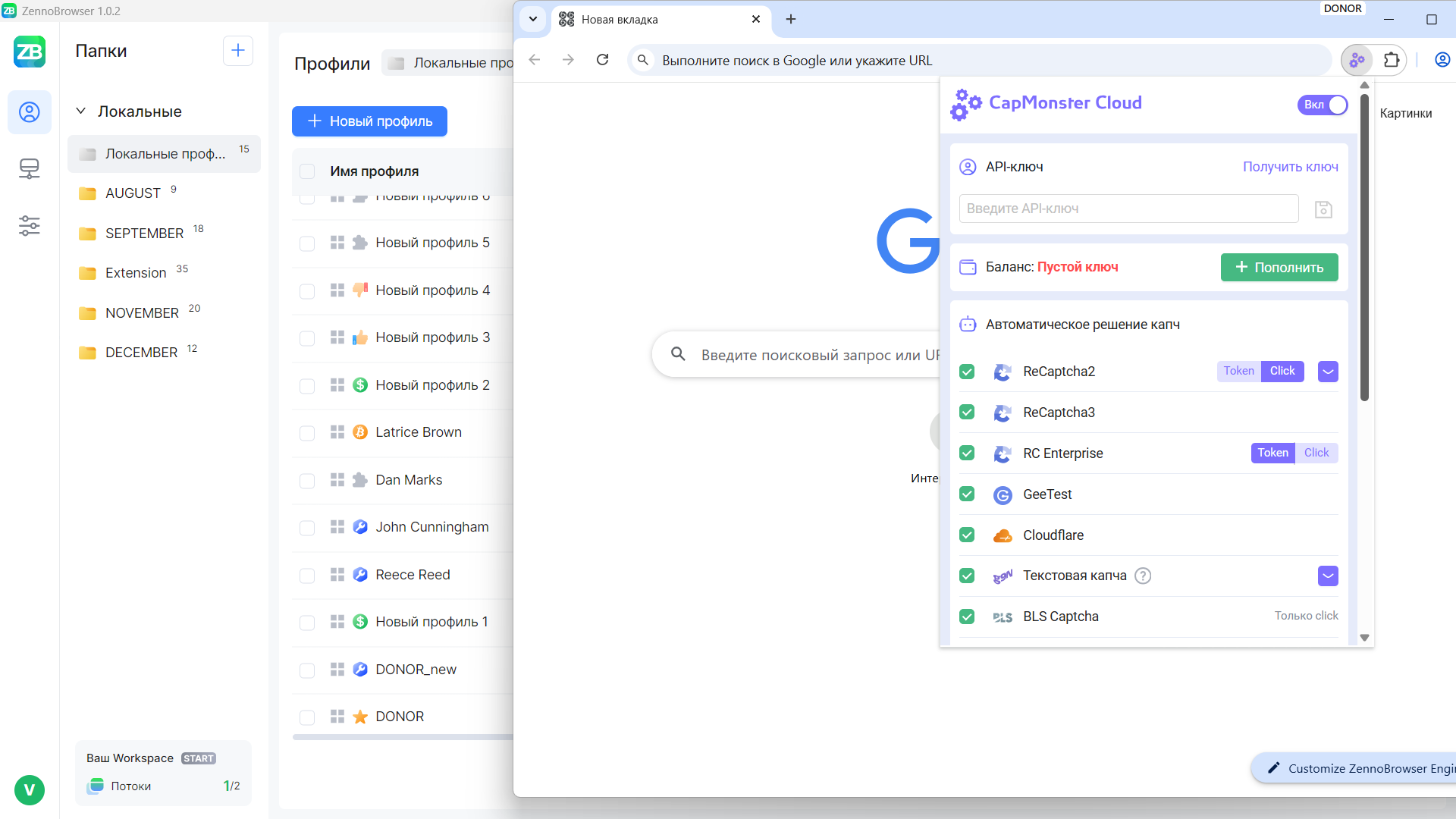Open the browser extensions puzzle icon
This screenshot has width=1456, height=819.
pos(1392,60)
